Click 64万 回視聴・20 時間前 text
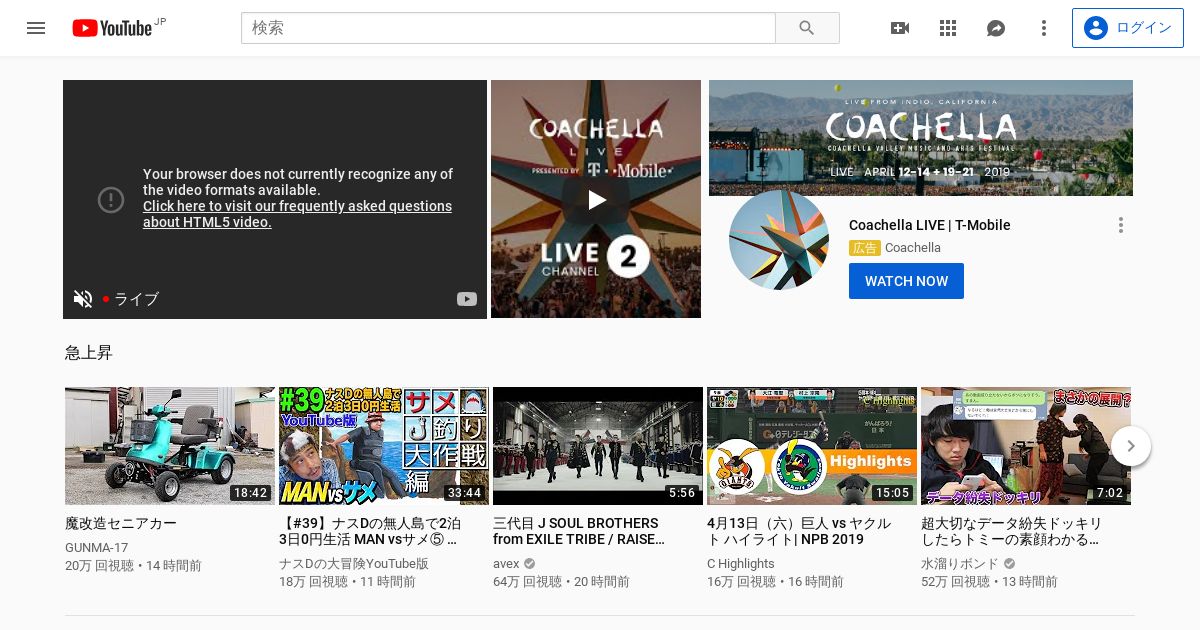Image resolution: width=1200 pixels, height=630 pixels. coord(561,581)
